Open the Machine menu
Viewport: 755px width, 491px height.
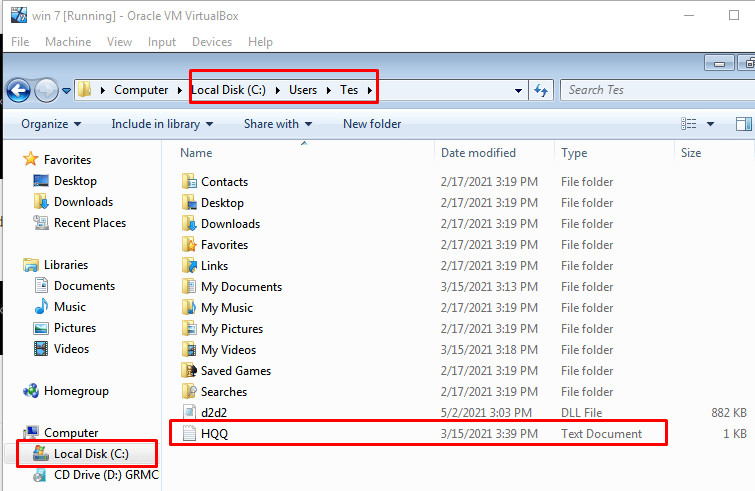(68, 42)
